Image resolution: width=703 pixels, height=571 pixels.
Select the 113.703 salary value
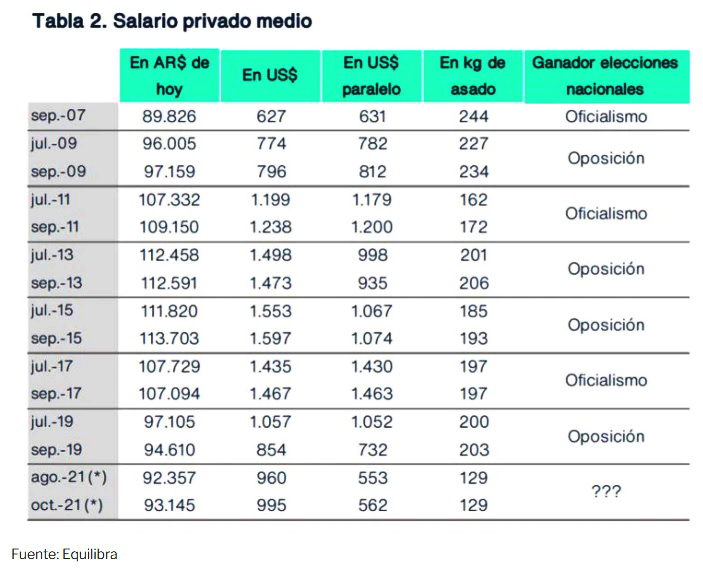point(169,338)
